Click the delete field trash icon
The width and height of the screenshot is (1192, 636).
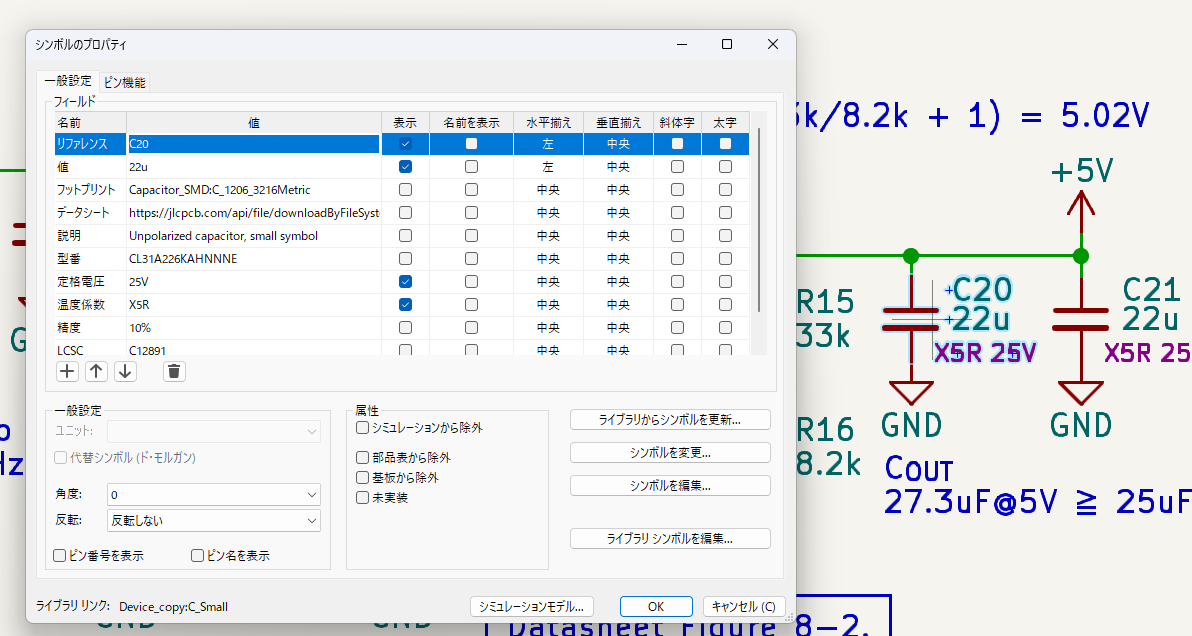click(x=174, y=372)
